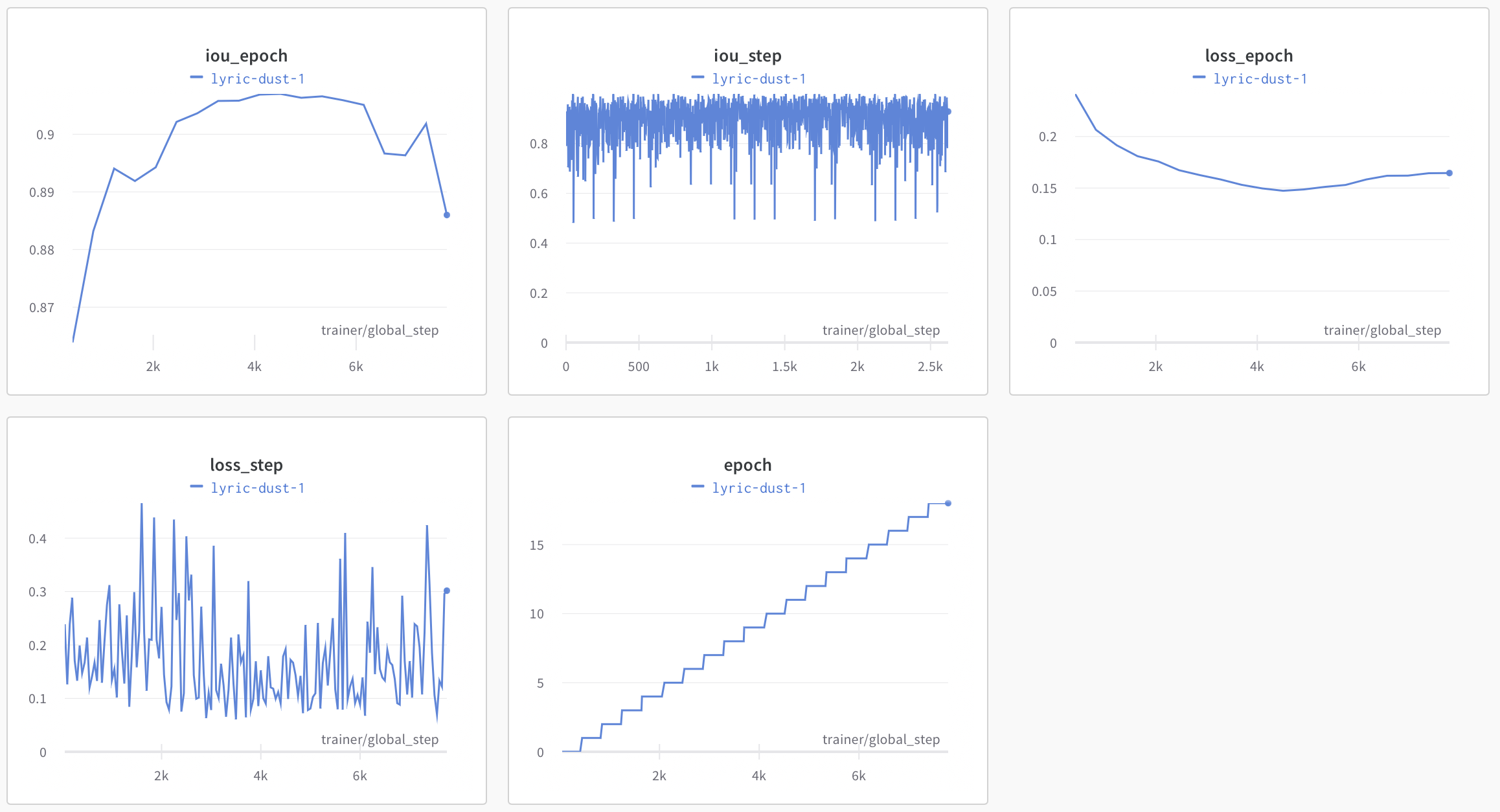Click the 2.5k x-axis tick in iou_step
This screenshot has height=812, width=1500.
[x=930, y=367]
